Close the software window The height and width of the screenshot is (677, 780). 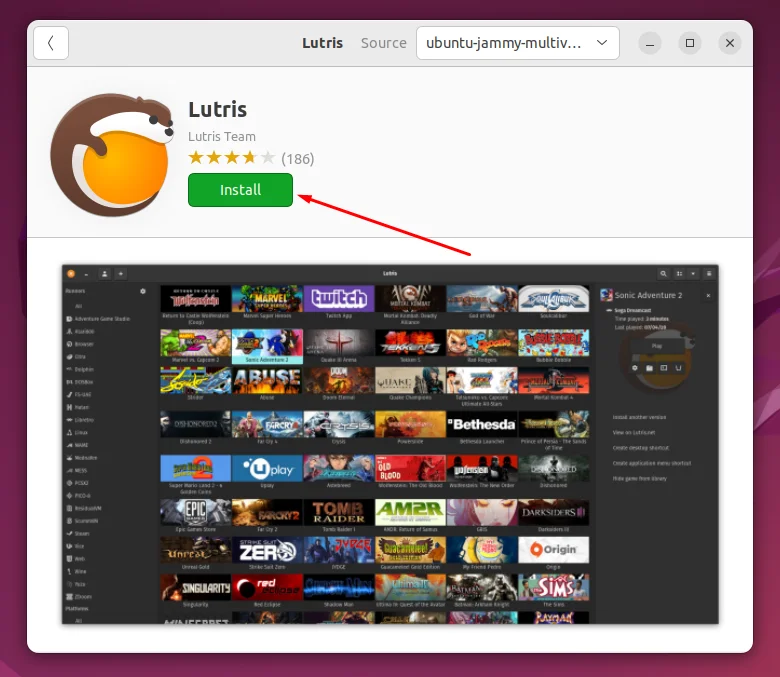coord(730,43)
